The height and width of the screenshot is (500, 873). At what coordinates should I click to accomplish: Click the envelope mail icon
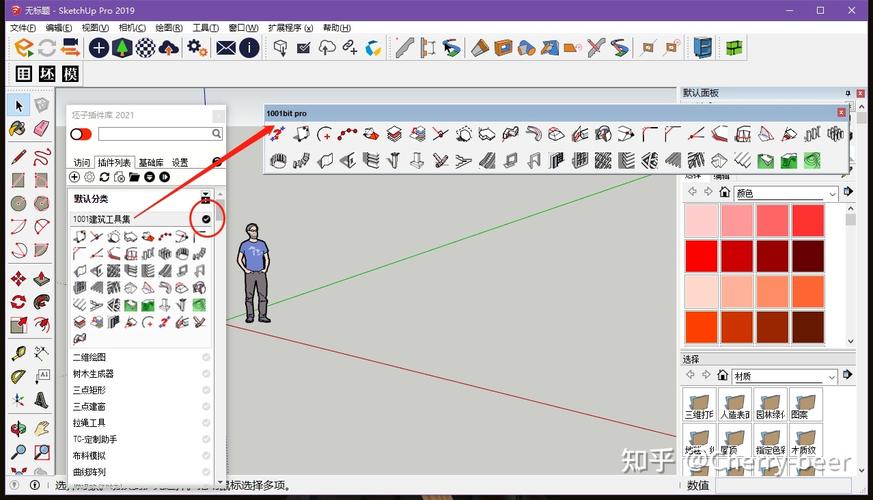click(x=225, y=48)
